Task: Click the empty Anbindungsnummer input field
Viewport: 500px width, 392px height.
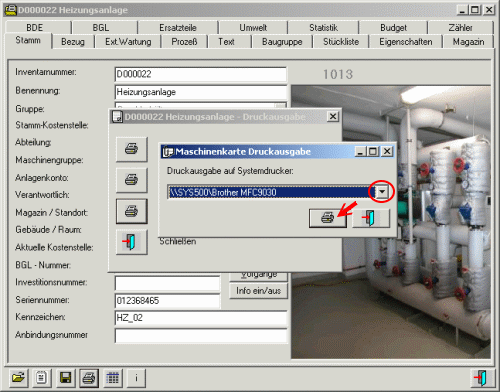Action: pyautogui.click(x=201, y=336)
